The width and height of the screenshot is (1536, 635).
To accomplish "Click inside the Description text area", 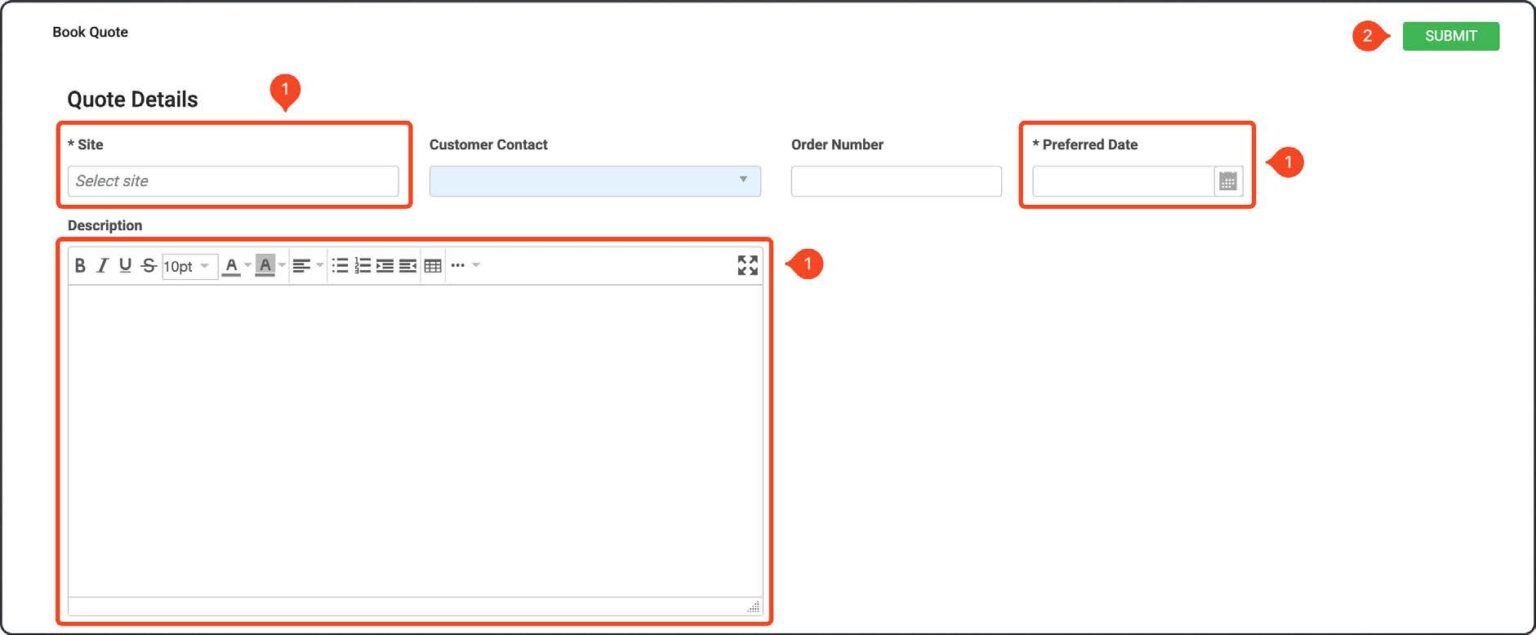I will (x=415, y=441).
